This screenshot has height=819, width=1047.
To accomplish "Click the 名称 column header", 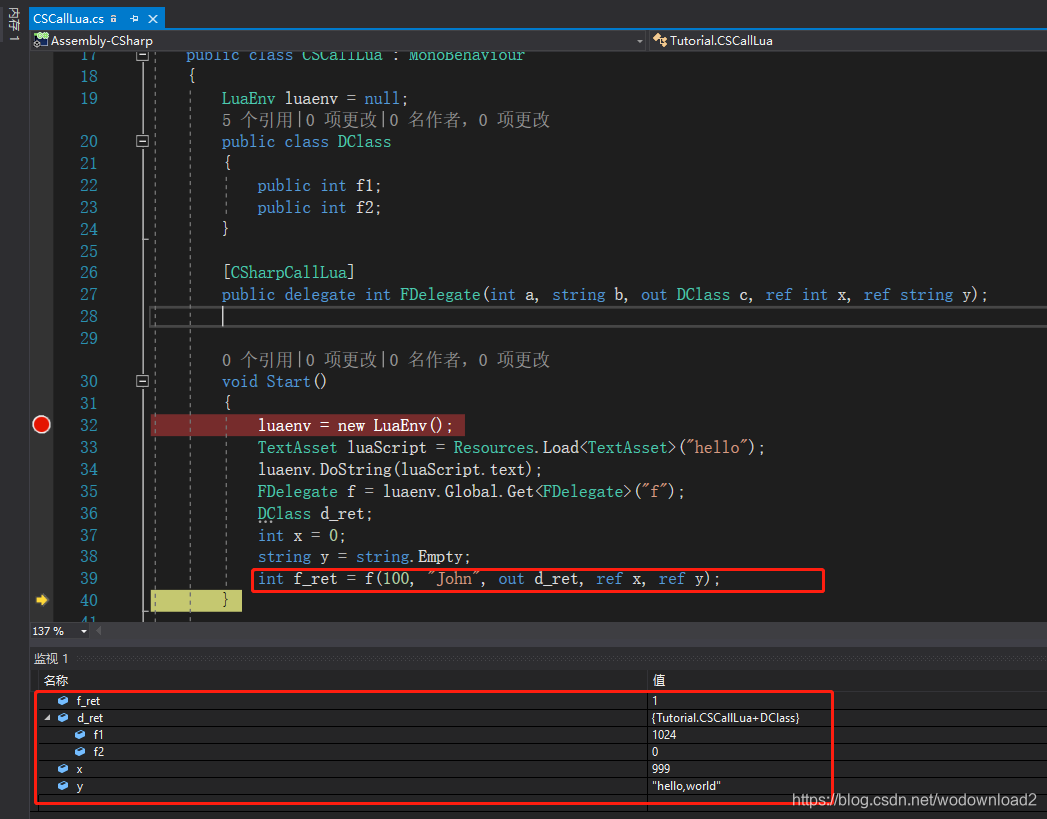I will click(56, 680).
